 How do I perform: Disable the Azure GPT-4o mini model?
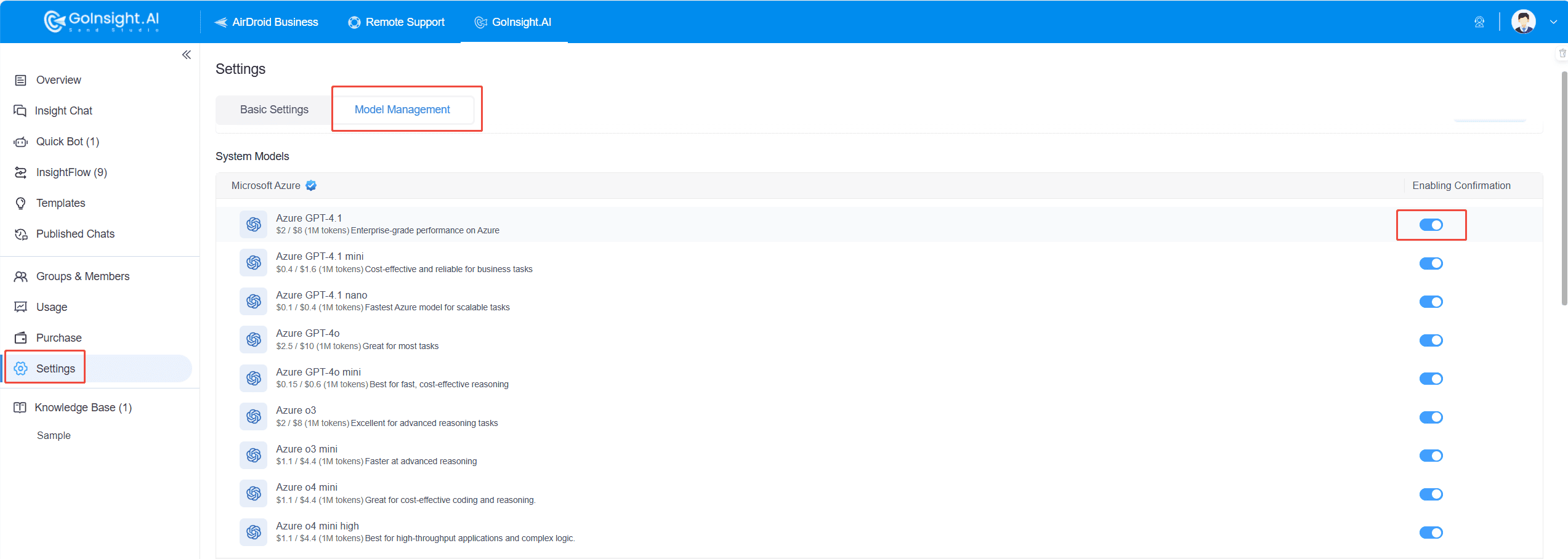coord(1431,379)
